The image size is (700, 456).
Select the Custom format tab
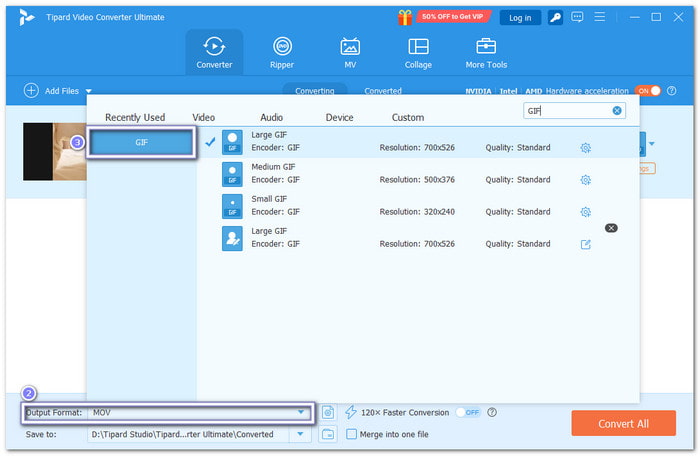[408, 117]
